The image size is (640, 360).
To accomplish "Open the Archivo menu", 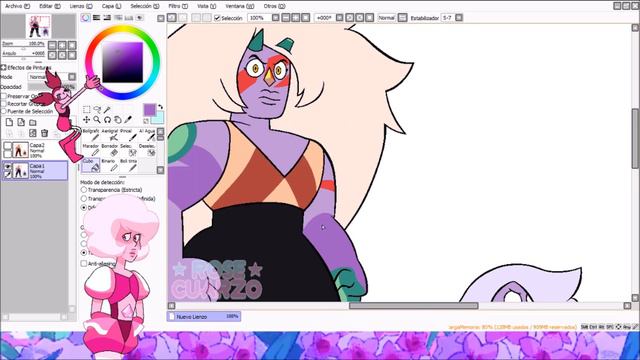I will tap(18, 6).
